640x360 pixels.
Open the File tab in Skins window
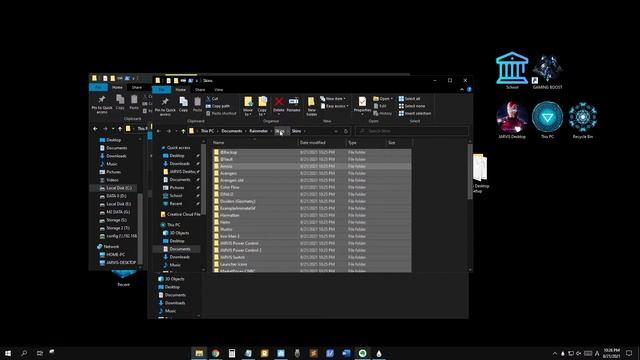pos(161,89)
